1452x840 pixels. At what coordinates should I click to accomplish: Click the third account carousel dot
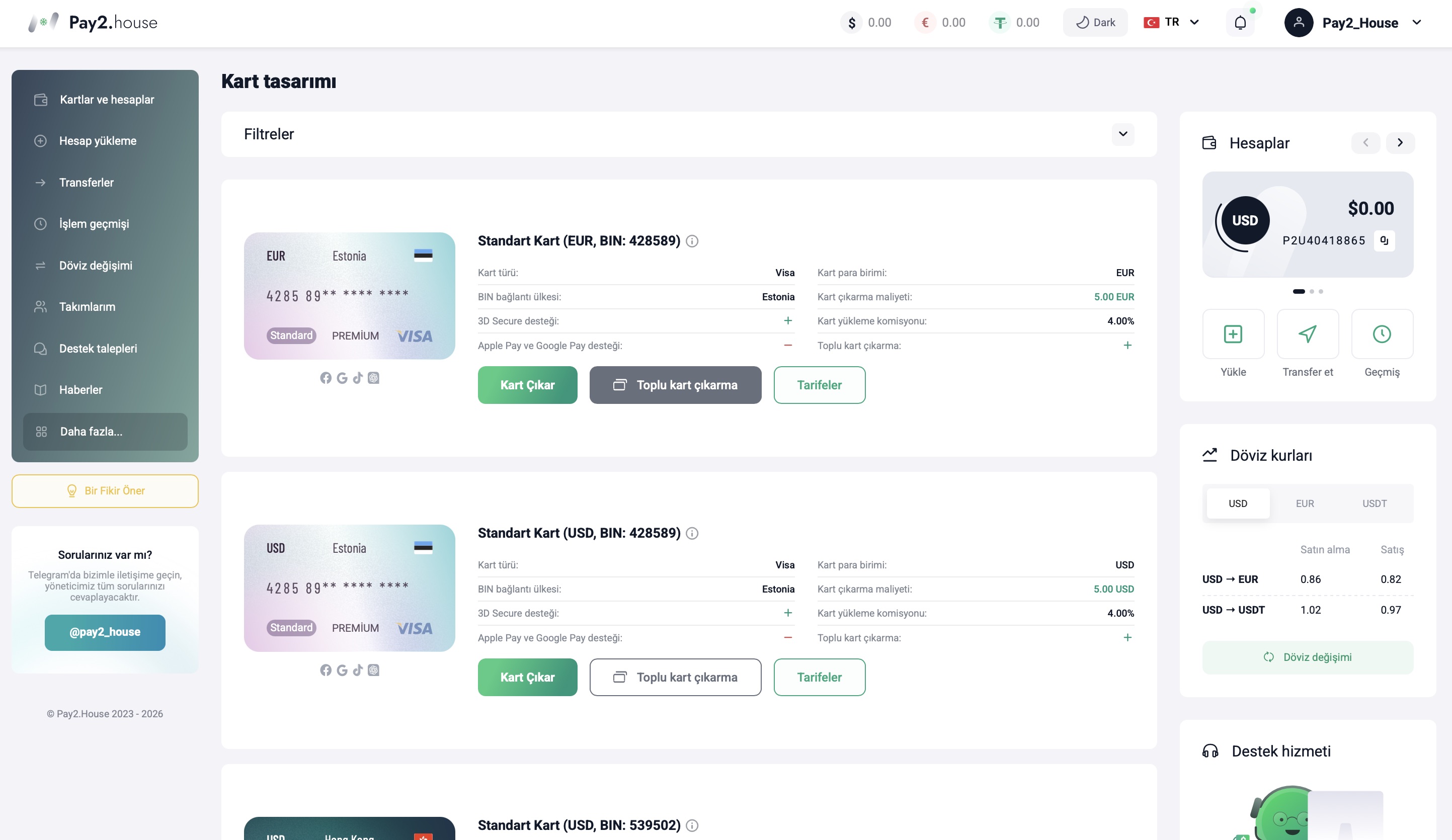[1321, 292]
